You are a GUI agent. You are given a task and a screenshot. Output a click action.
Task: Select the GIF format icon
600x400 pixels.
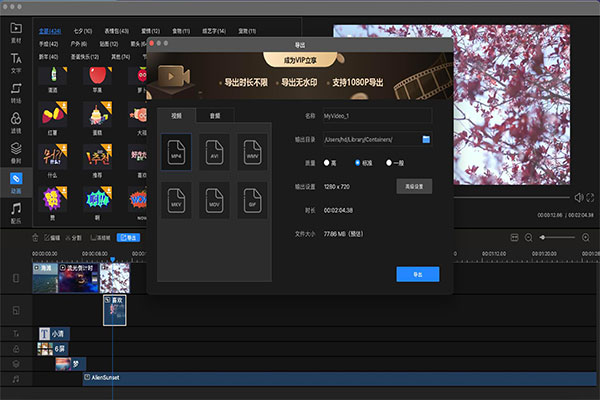click(x=252, y=199)
